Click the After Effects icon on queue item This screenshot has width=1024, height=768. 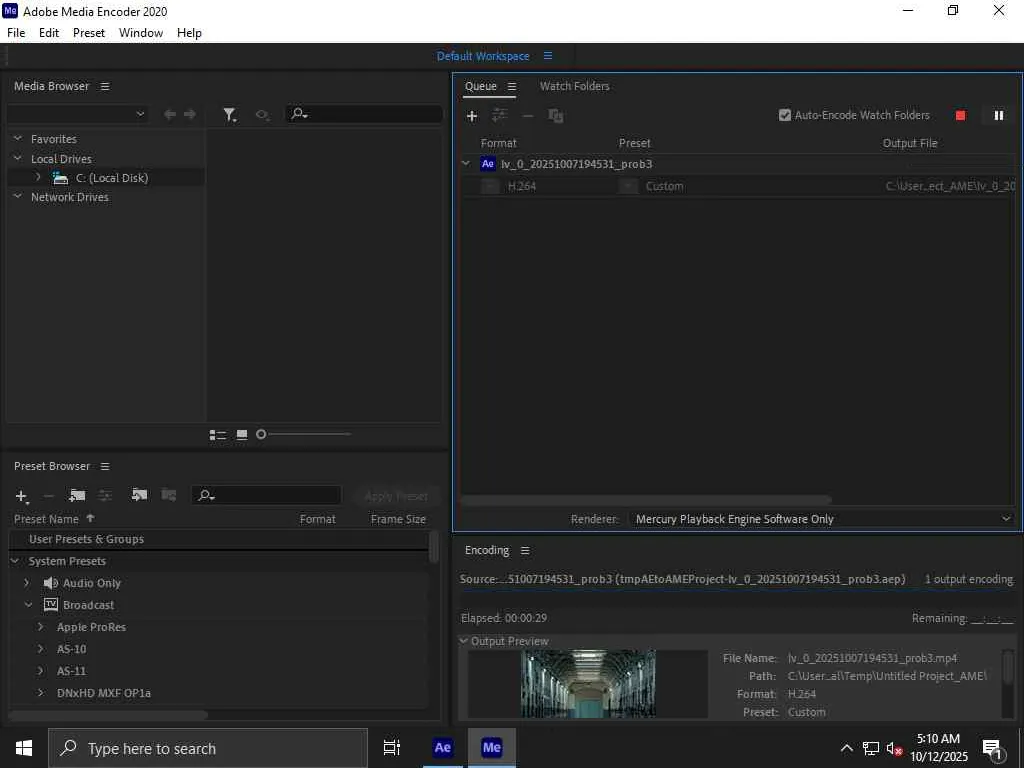[x=488, y=164]
